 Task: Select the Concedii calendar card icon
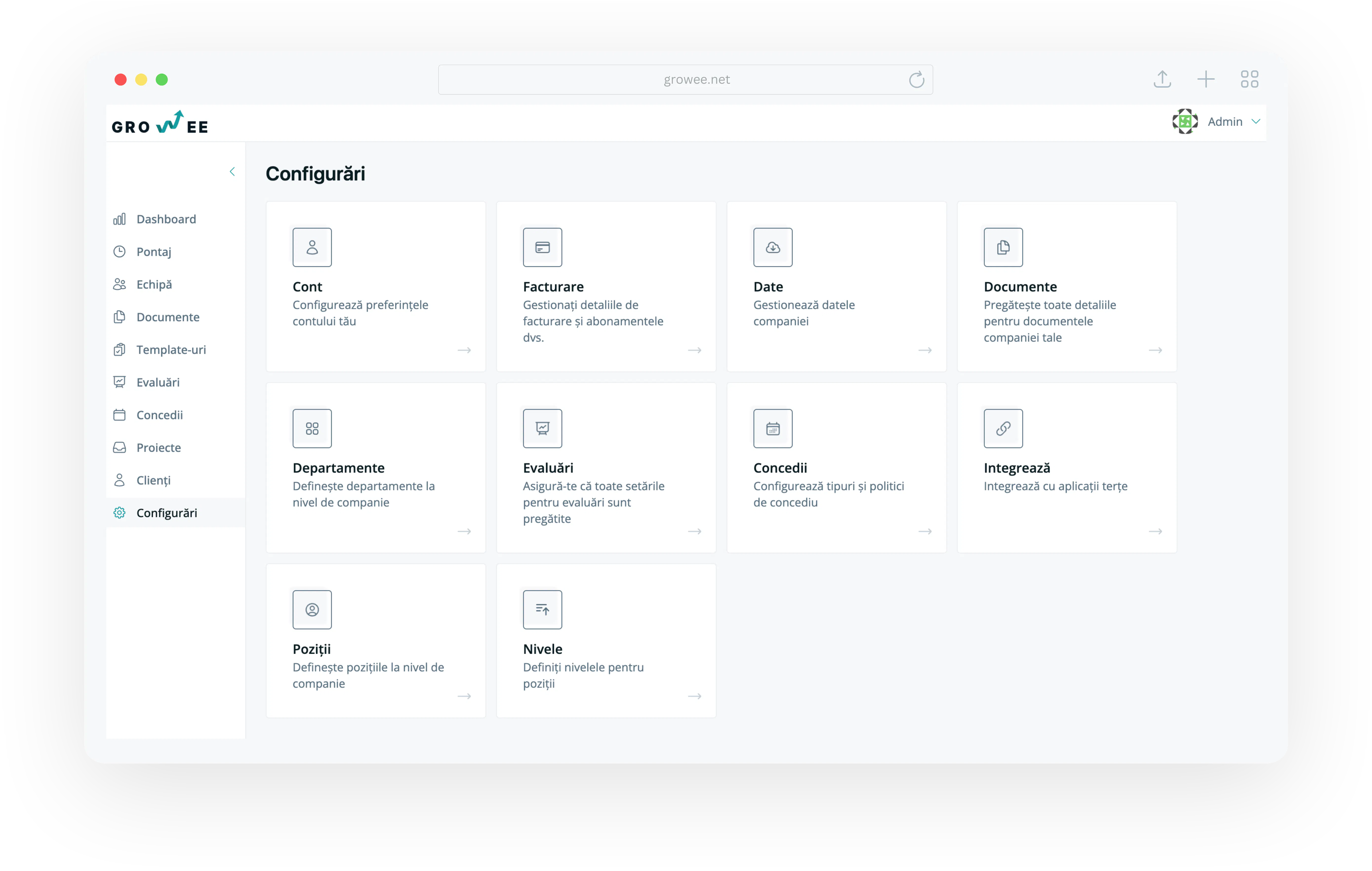click(x=773, y=428)
